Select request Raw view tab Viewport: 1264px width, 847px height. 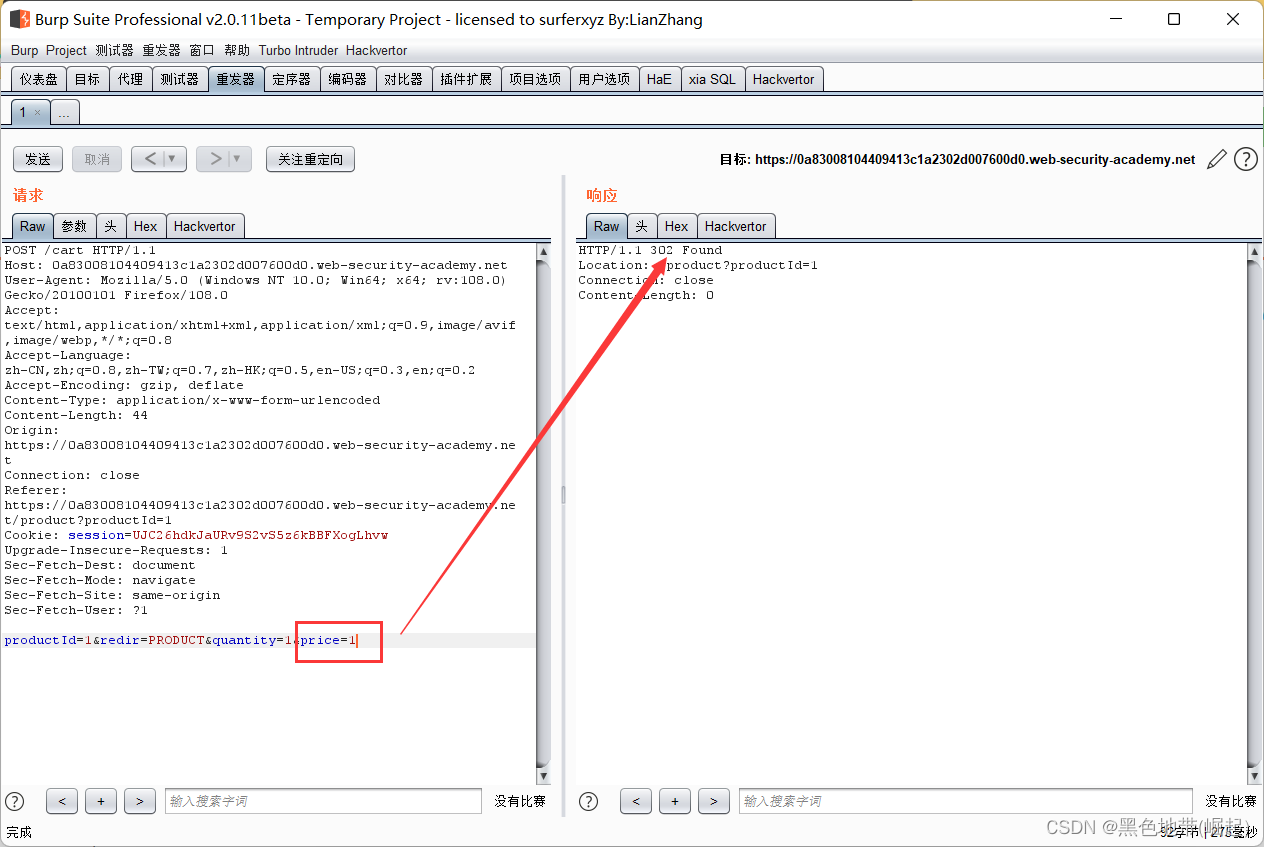(x=33, y=226)
